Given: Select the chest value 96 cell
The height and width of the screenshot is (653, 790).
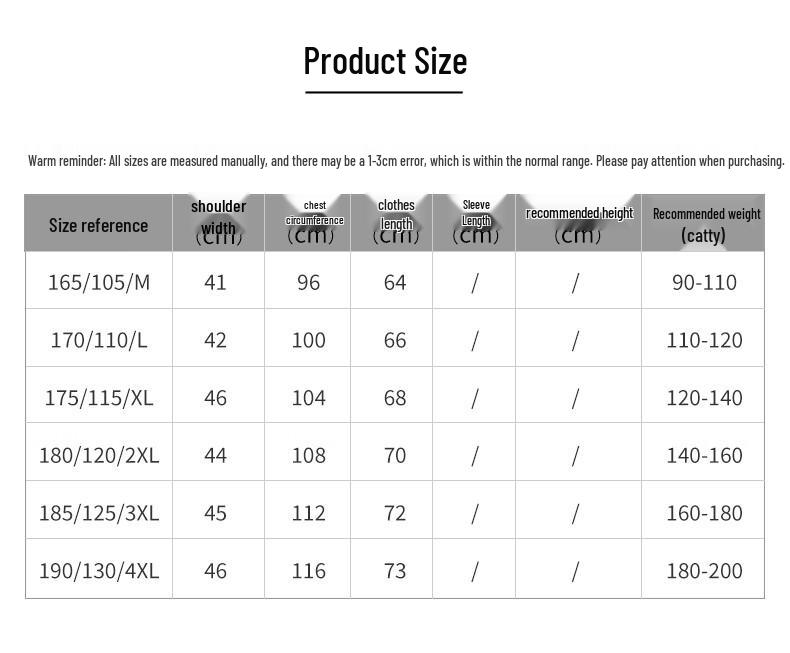Looking at the screenshot, I should [308, 282].
